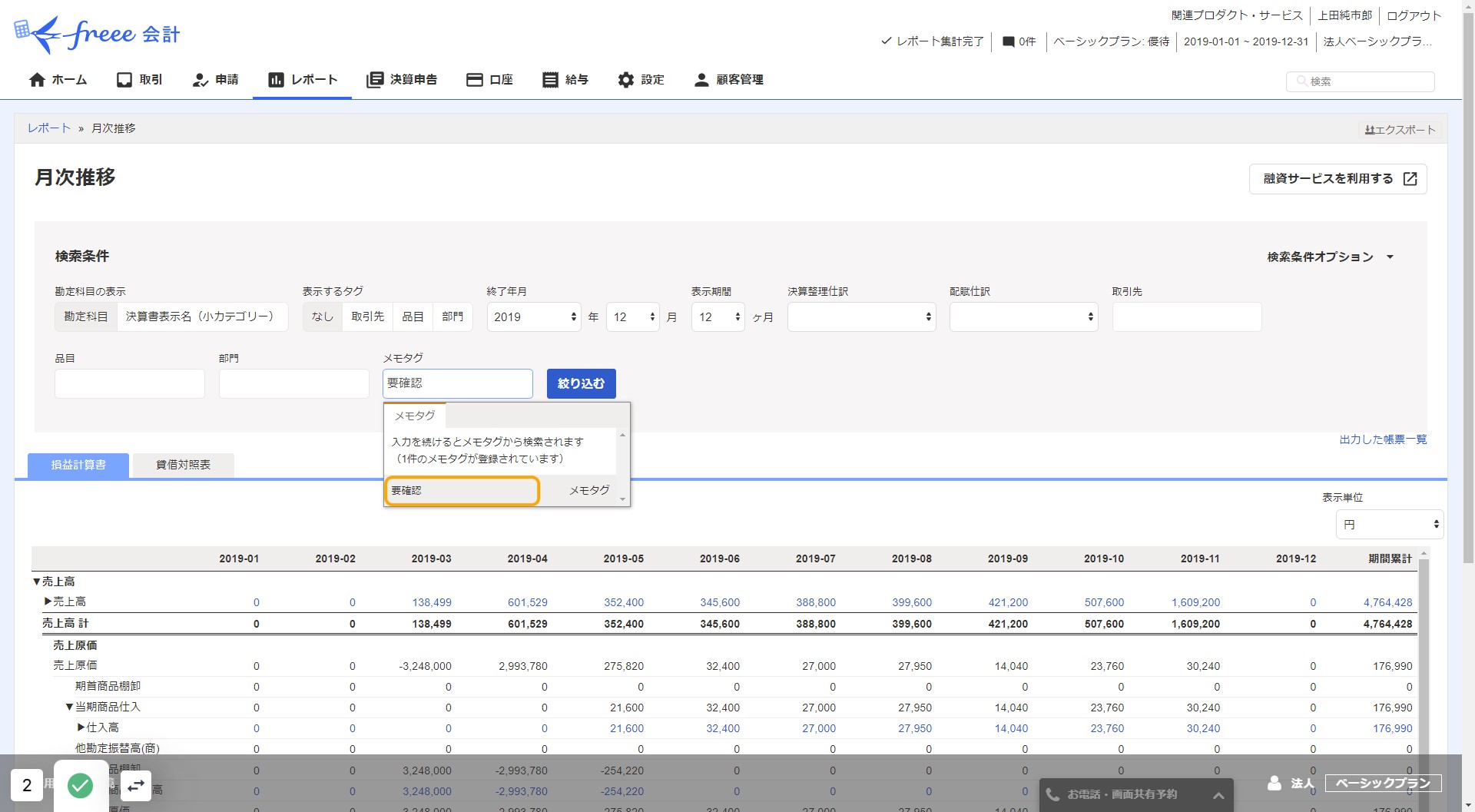Expand the 売上高 sub-row triangle
This screenshot has height=812, width=1475.
[x=48, y=602]
